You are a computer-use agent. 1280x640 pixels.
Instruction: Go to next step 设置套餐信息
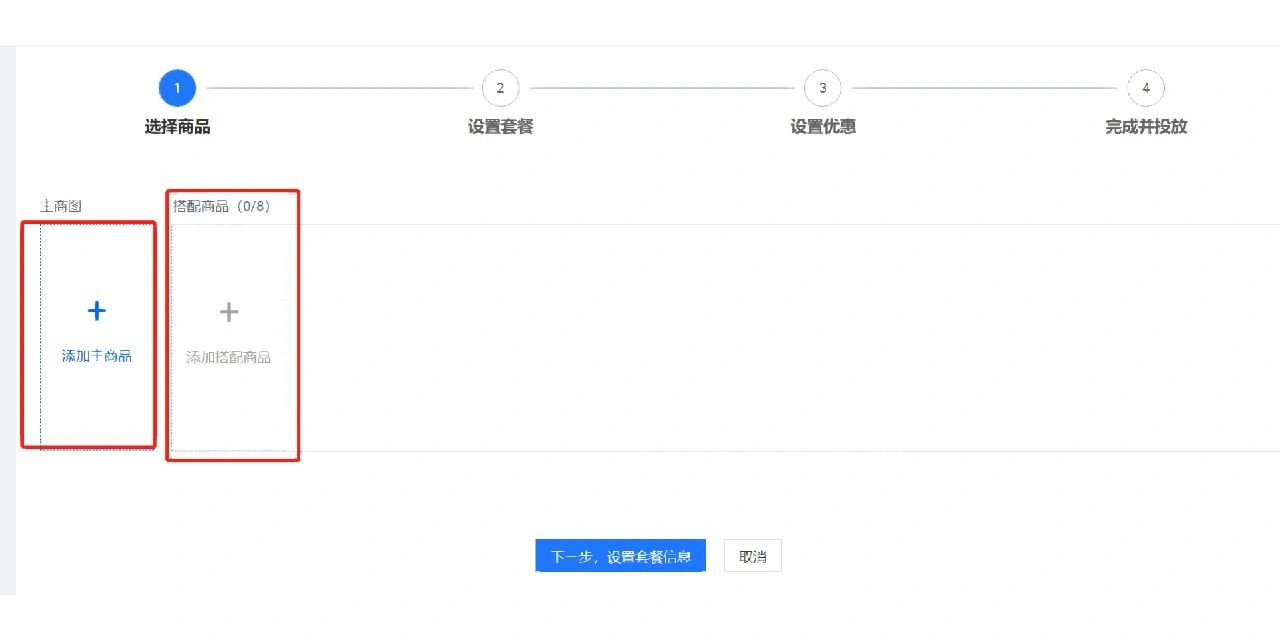[621, 556]
